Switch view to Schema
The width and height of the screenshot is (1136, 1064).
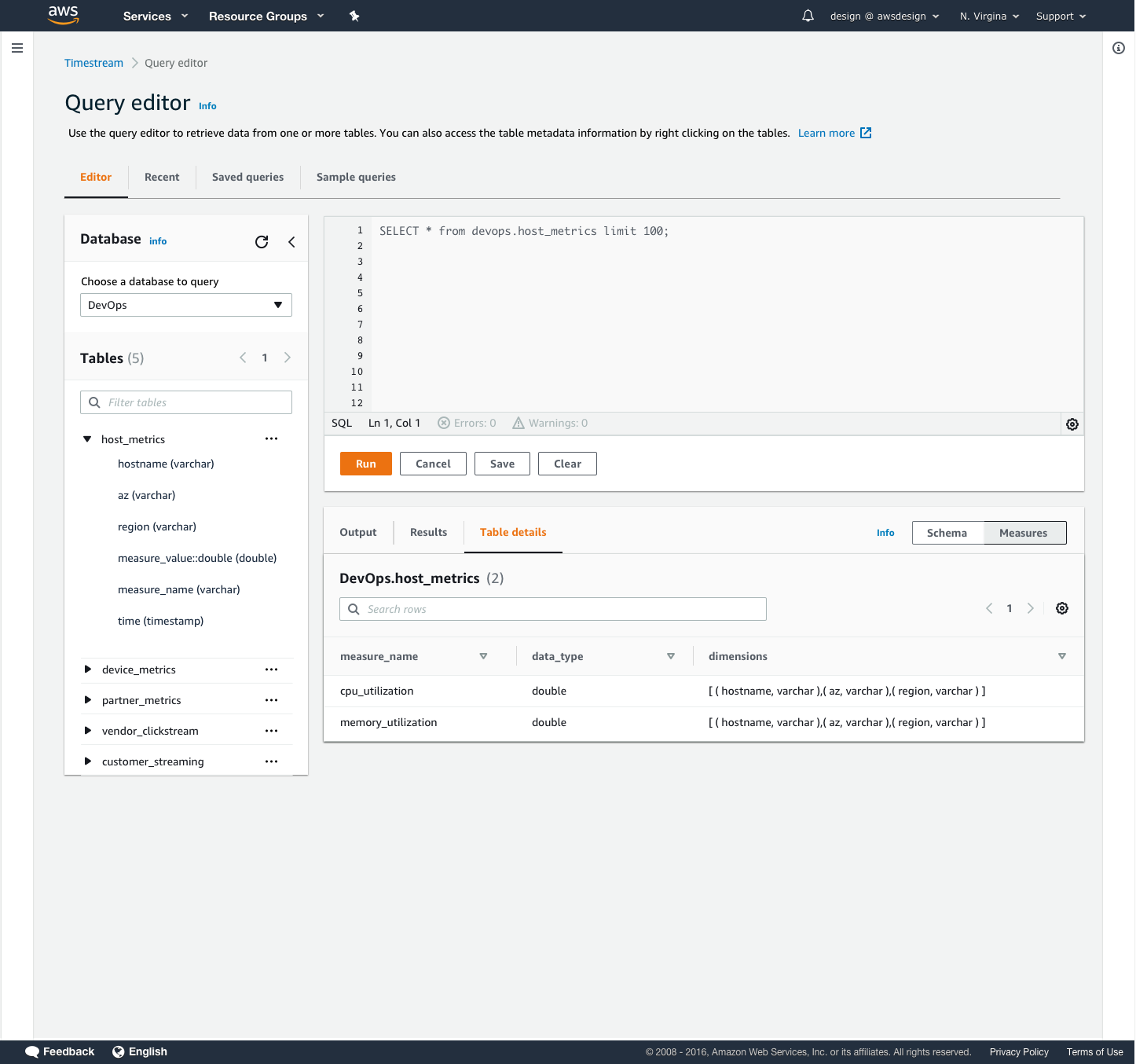coord(947,533)
